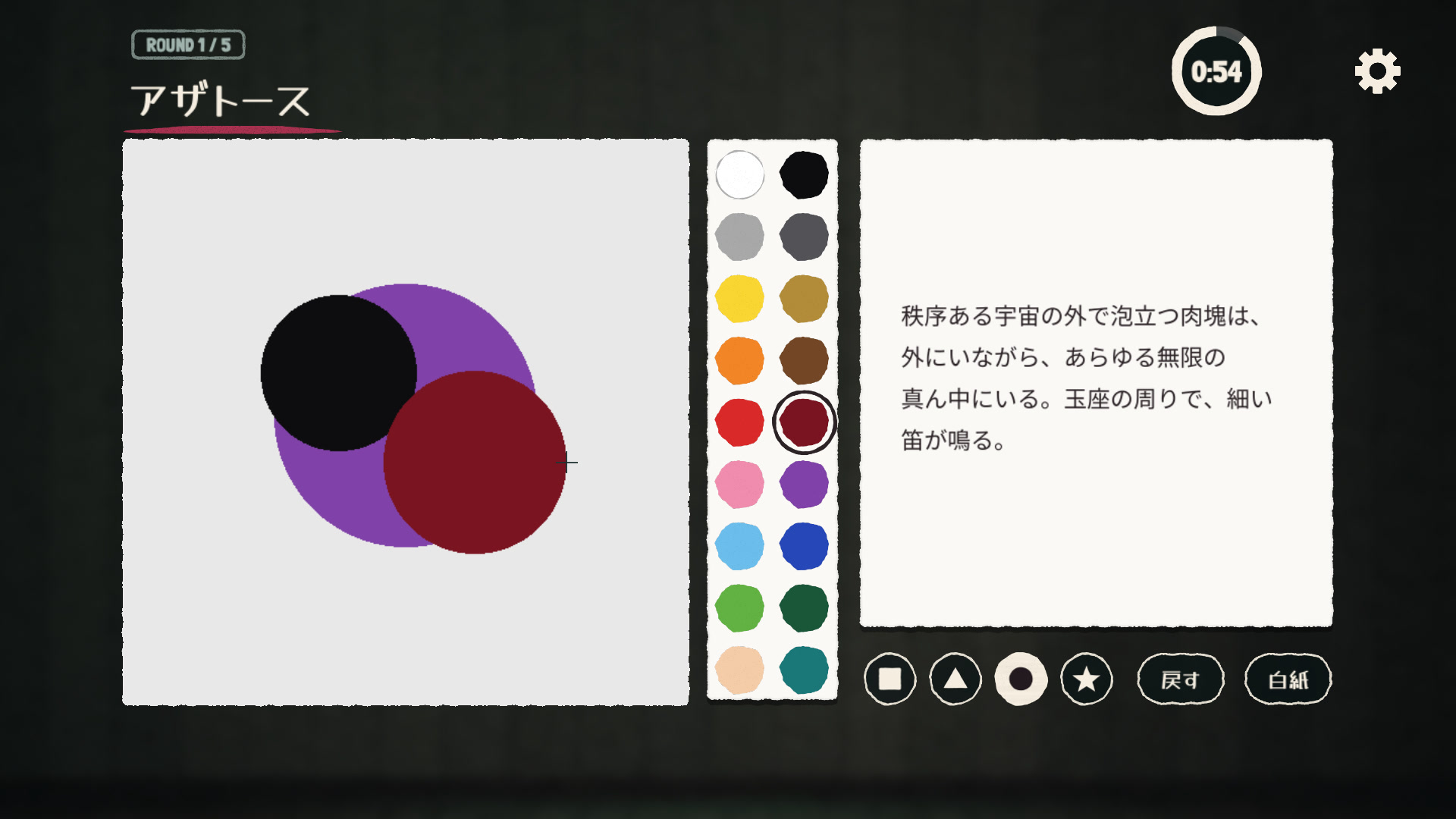Select the circle shape tool
The height and width of the screenshot is (819, 1456).
pyautogui.click(x=1021, y=679)
